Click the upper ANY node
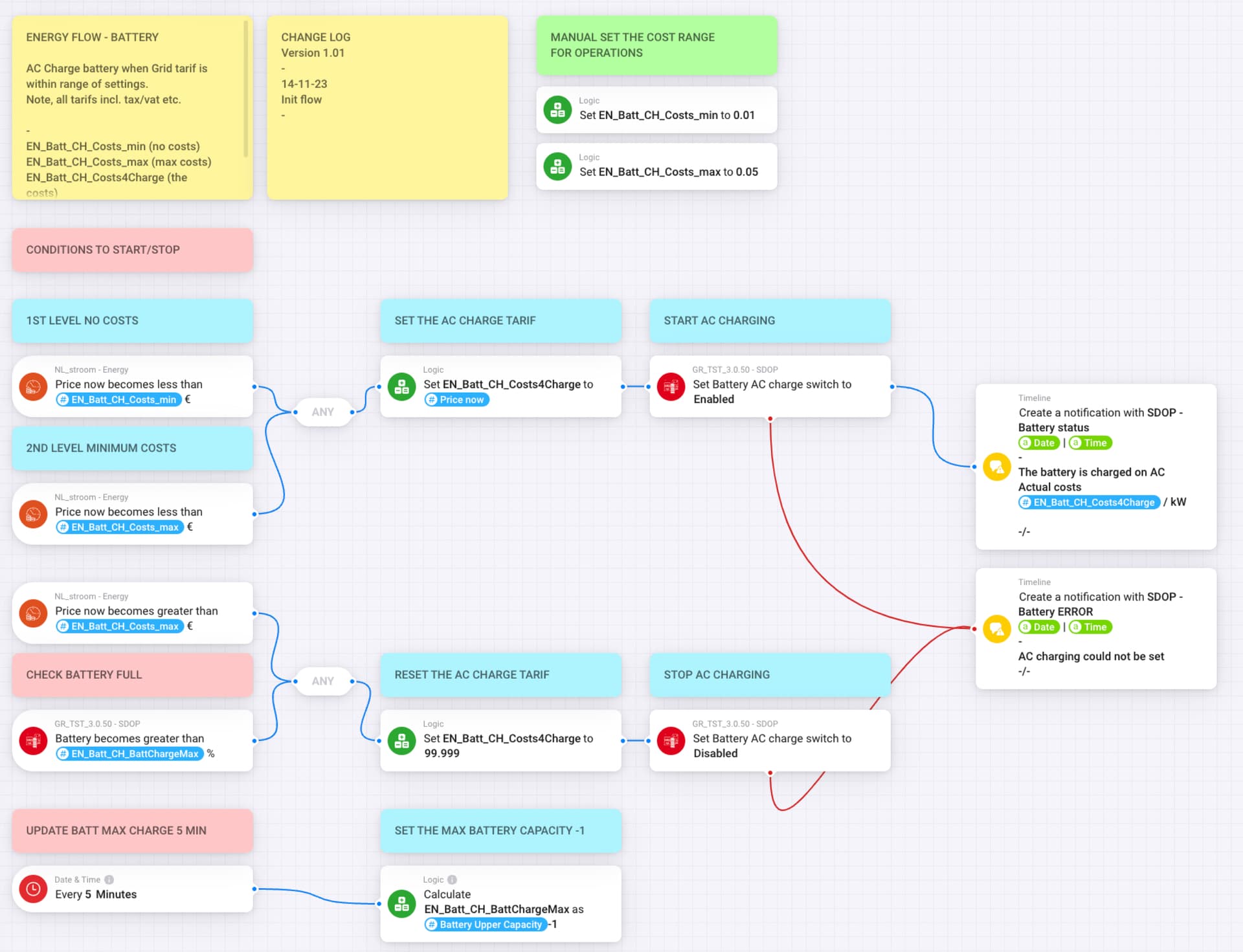 (x=322, y=412)
